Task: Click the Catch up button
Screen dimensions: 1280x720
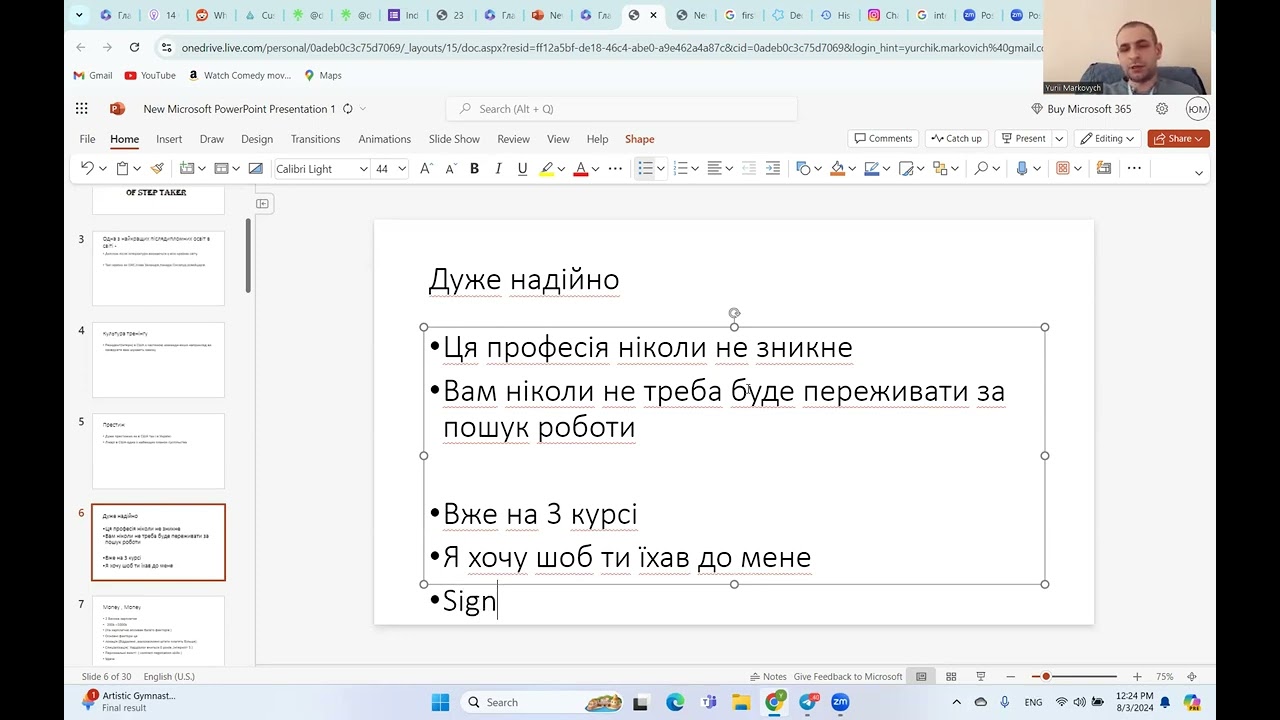Action: point(956,139)
